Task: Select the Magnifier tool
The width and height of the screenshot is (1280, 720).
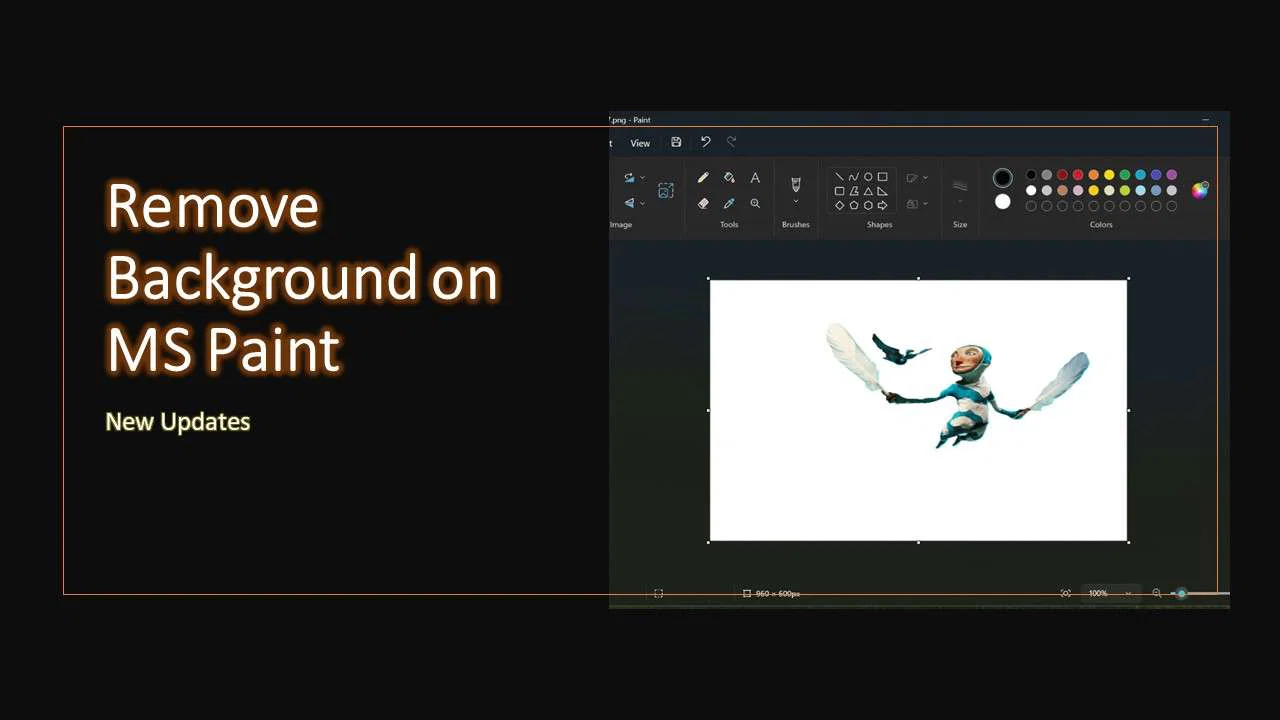Action: pos(755,203)
